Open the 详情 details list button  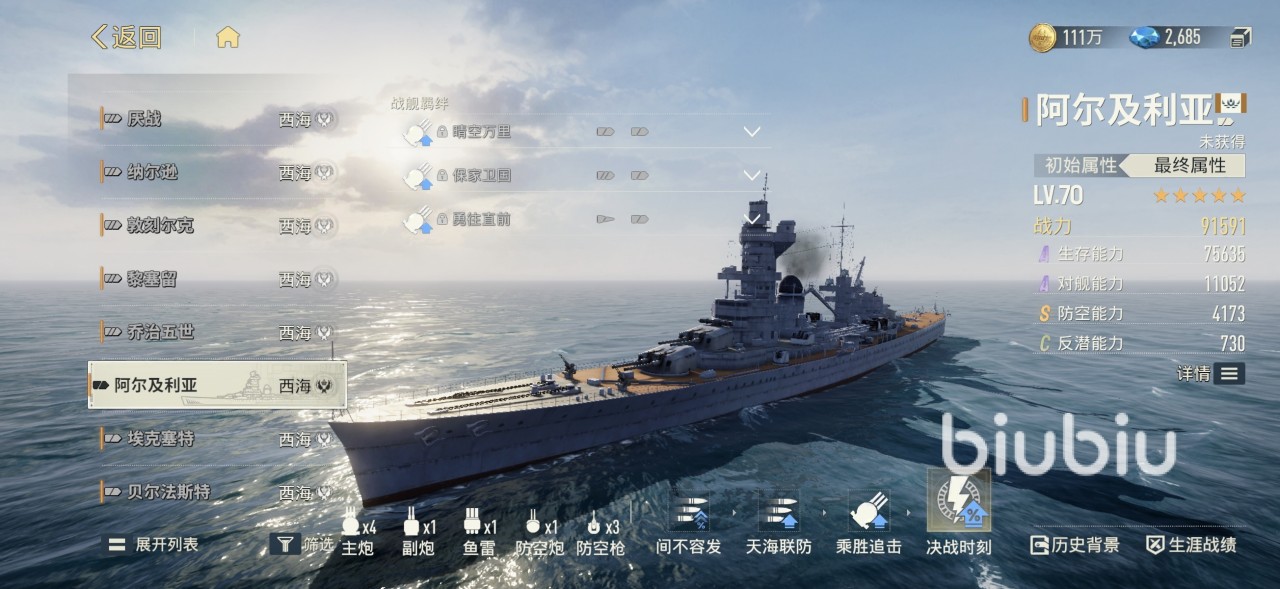1211,373
